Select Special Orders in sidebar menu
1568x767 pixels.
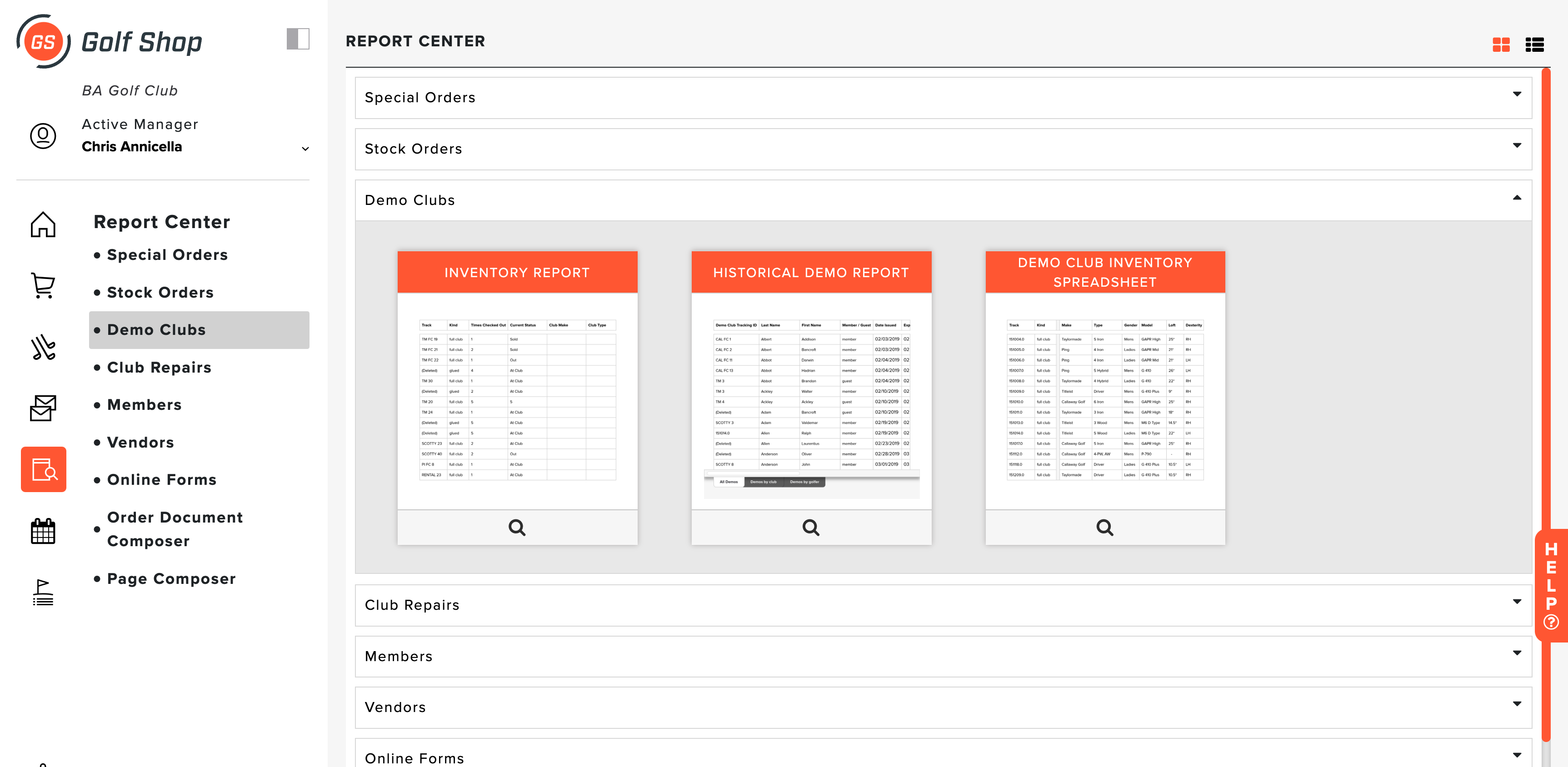point(167,254)
